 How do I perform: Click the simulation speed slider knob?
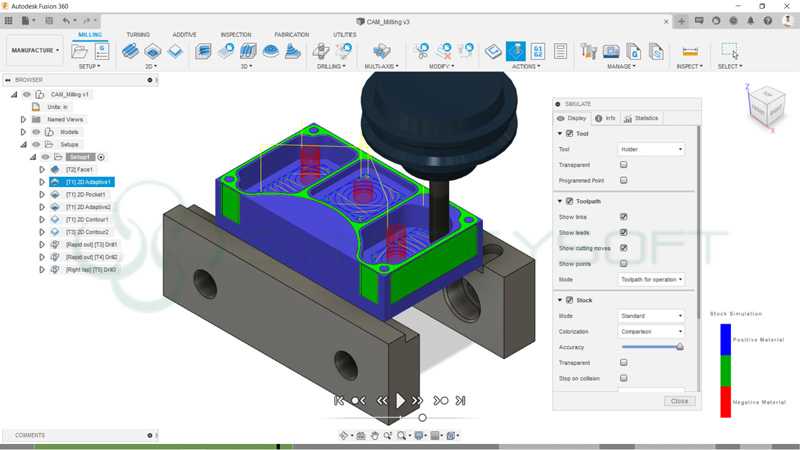click(x=422, y=418)
